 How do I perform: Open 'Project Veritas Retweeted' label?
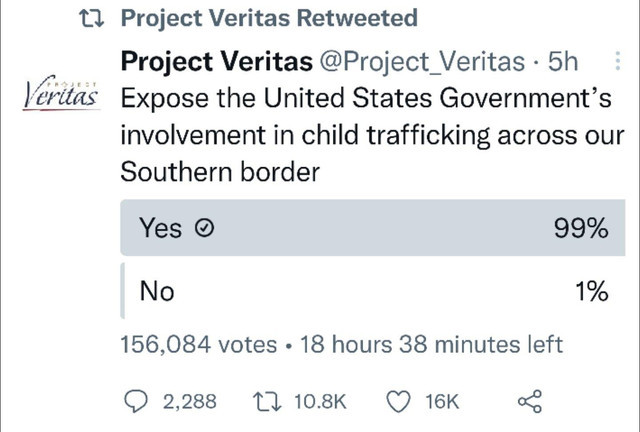[x=269, y=18]
